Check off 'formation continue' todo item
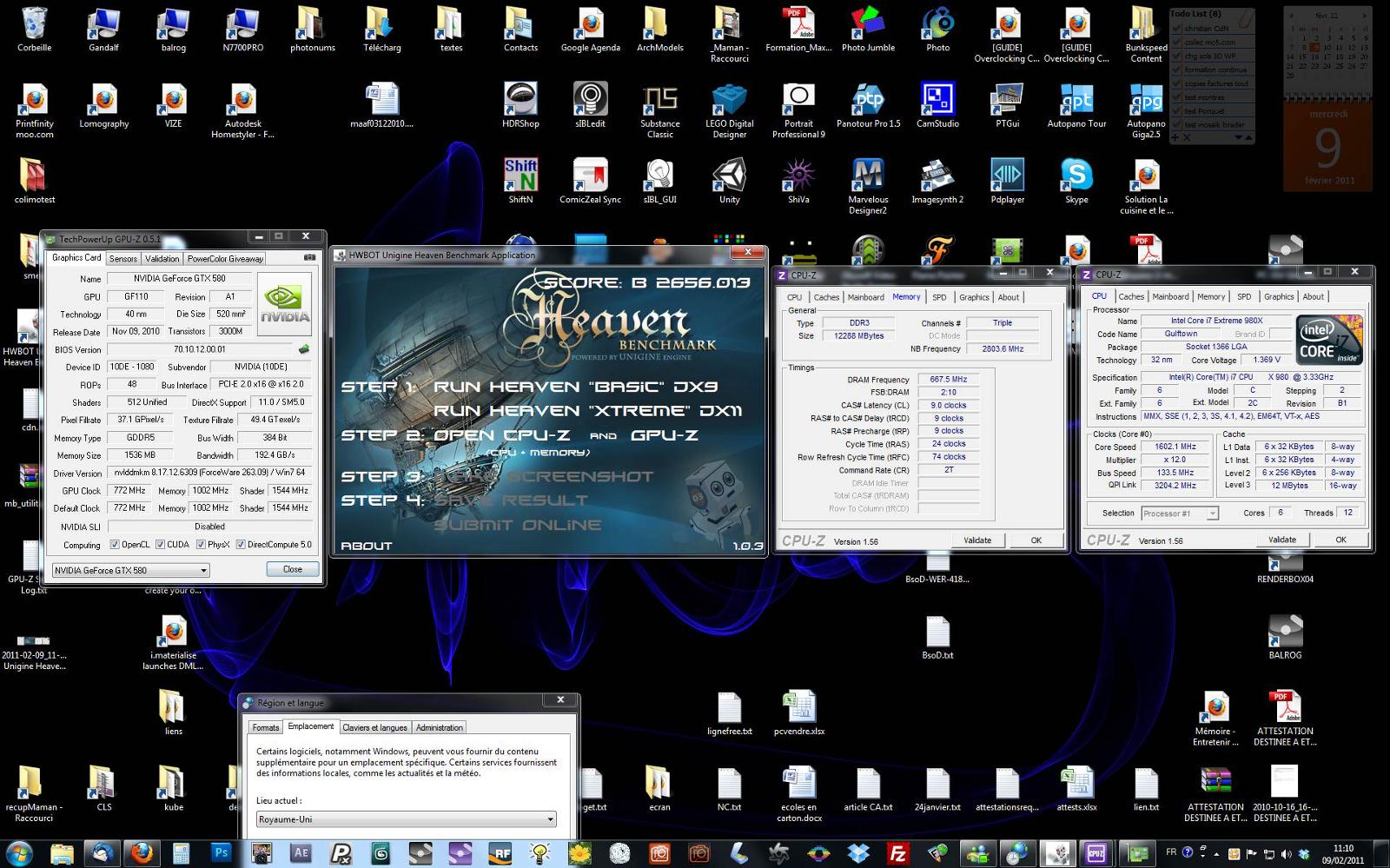Image resolution: width=1390 pixels, height=868 pixels. tap(1176, 70)
